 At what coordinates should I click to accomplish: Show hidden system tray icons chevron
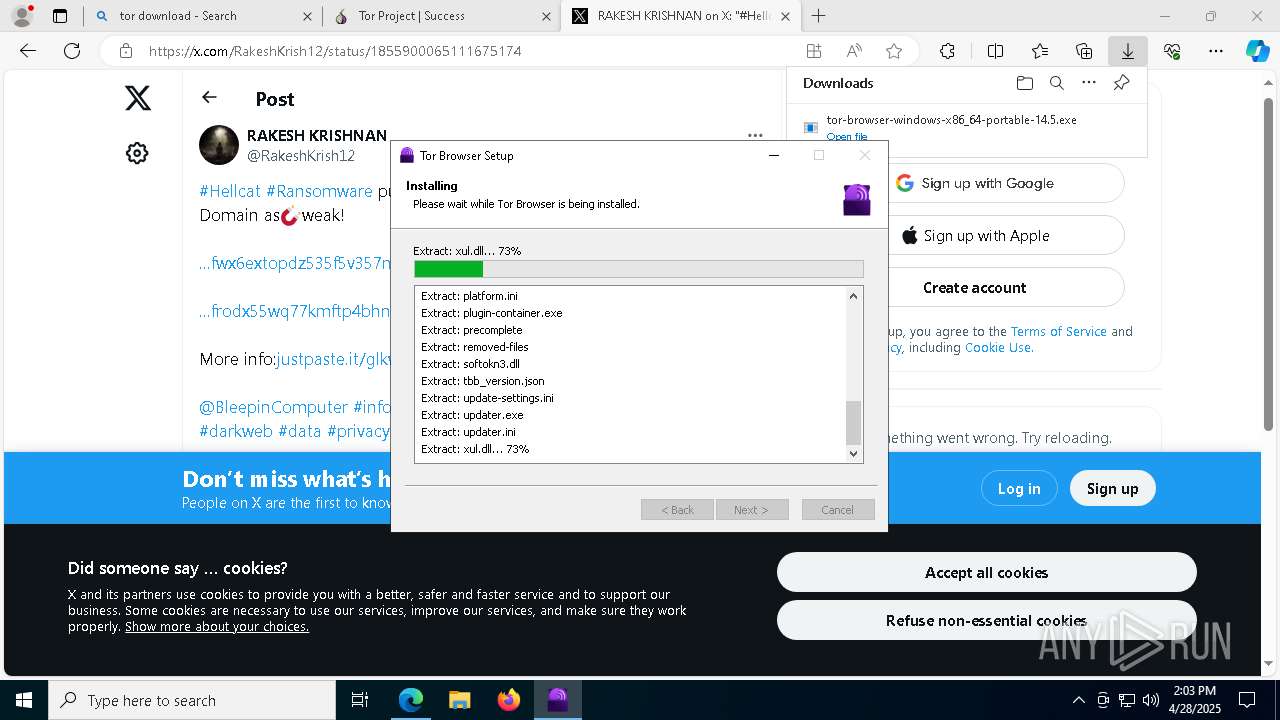[x=1078, y=700]
